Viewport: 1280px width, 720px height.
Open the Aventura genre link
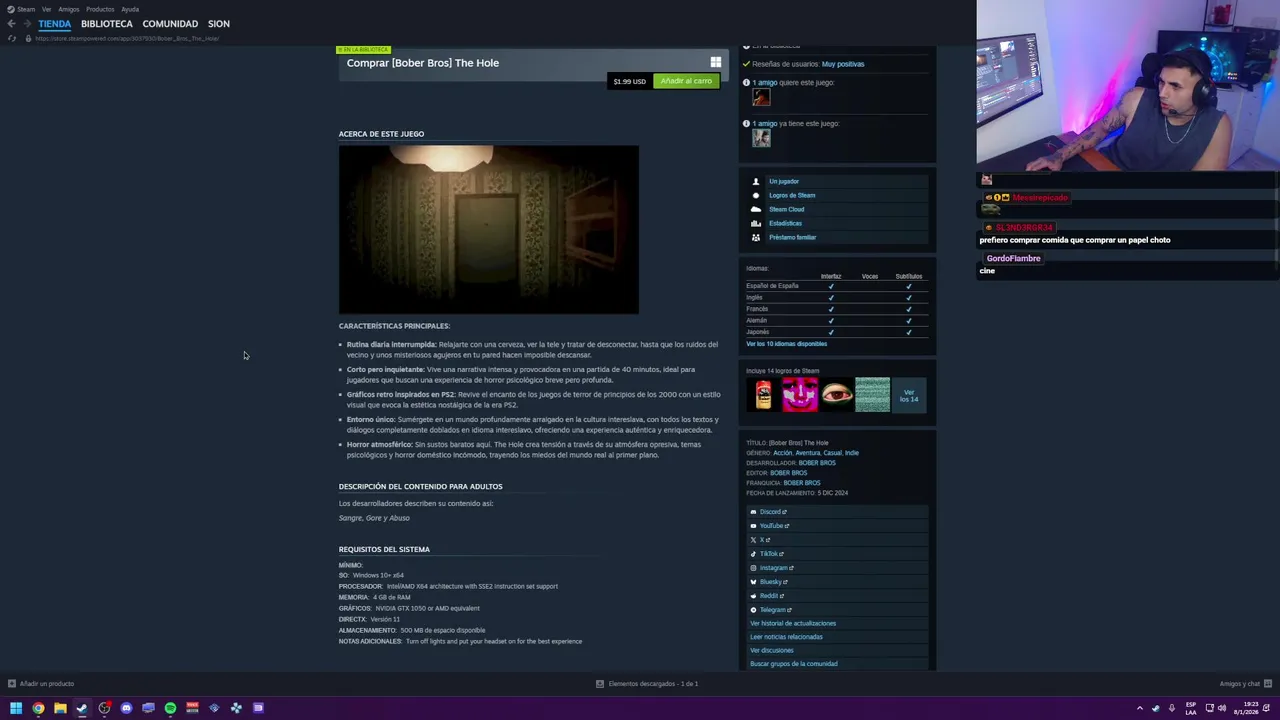coord(808,453)
